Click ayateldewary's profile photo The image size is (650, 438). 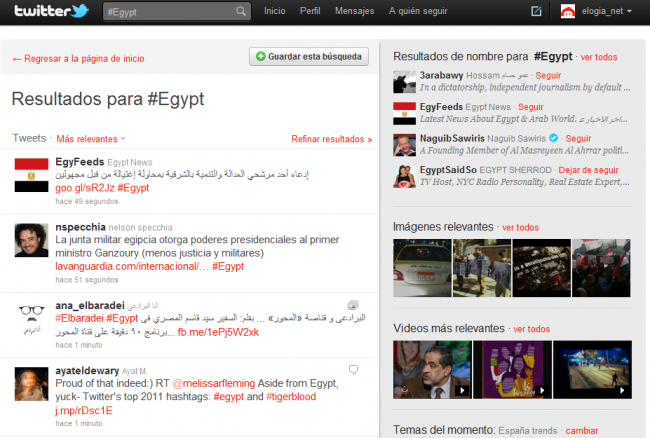(32, 384)
